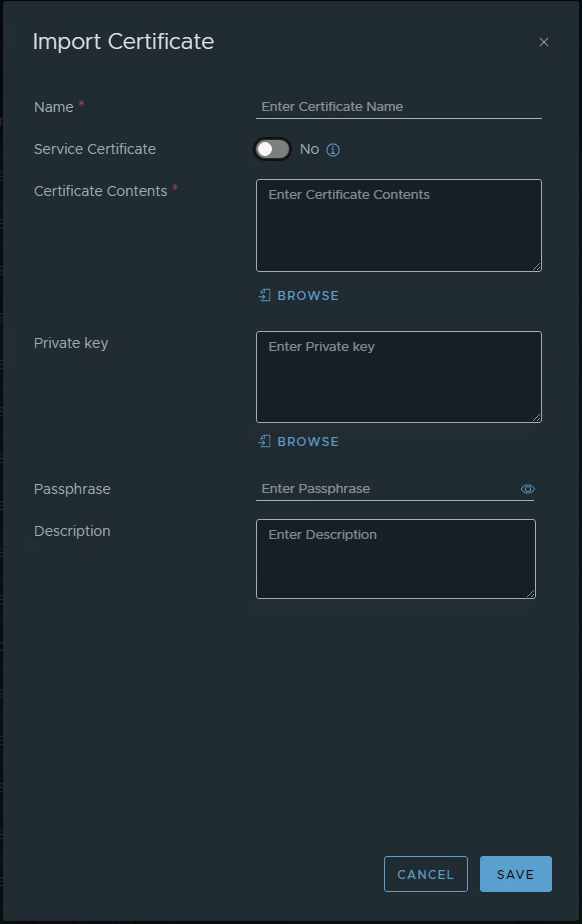Open file browser for Private key

point(307,441)
